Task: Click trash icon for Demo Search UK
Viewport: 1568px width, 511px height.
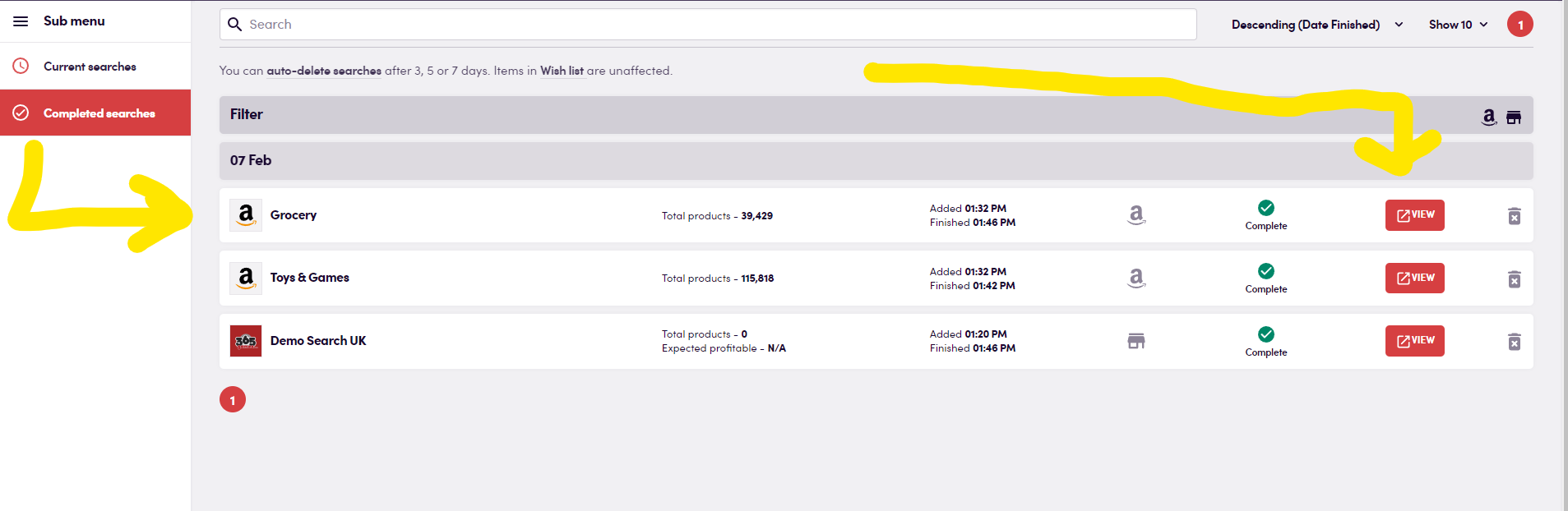Action: [1514, 342]
